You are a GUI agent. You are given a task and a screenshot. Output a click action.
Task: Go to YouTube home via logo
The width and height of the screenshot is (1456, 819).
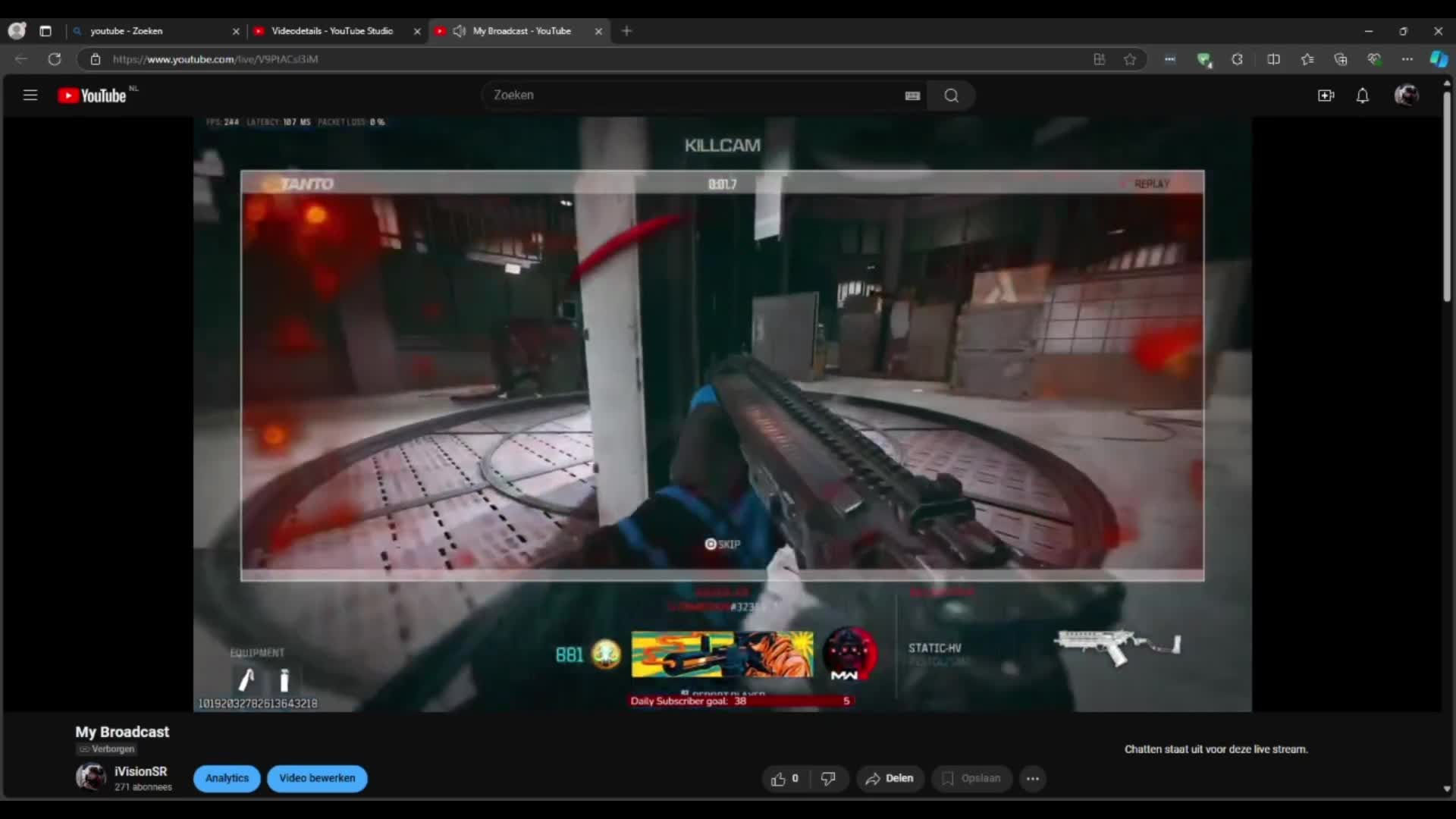point(92,96)
